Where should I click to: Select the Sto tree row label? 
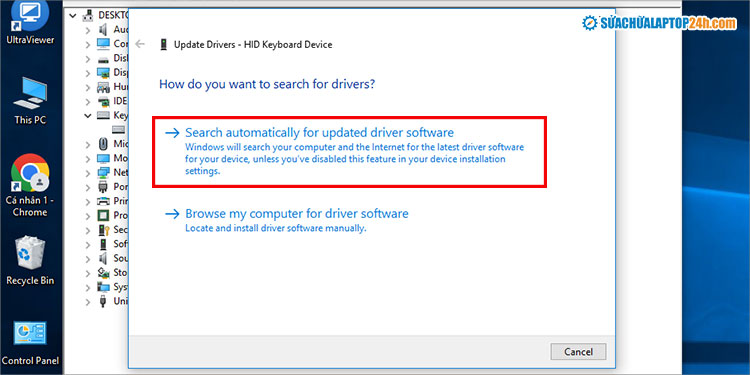(120, 273)
